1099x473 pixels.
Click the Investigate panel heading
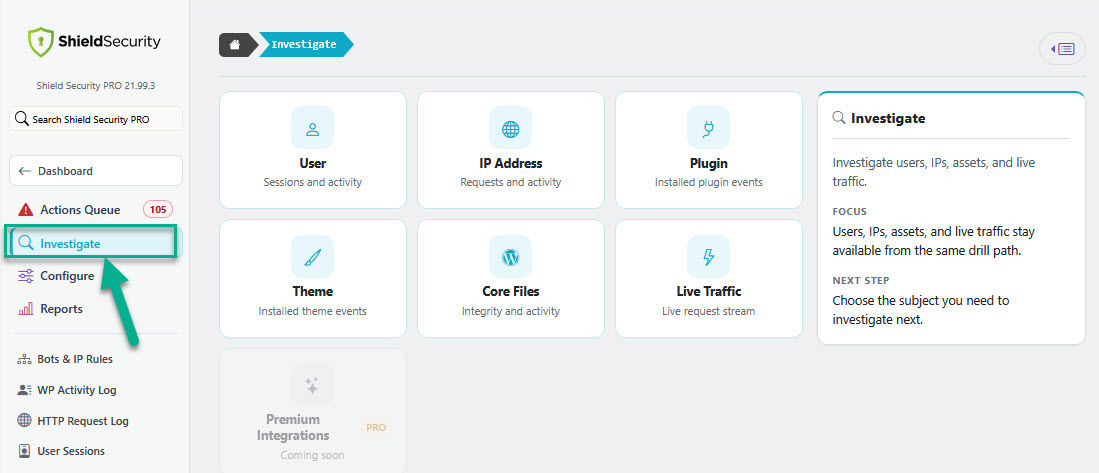click(888, 118)
